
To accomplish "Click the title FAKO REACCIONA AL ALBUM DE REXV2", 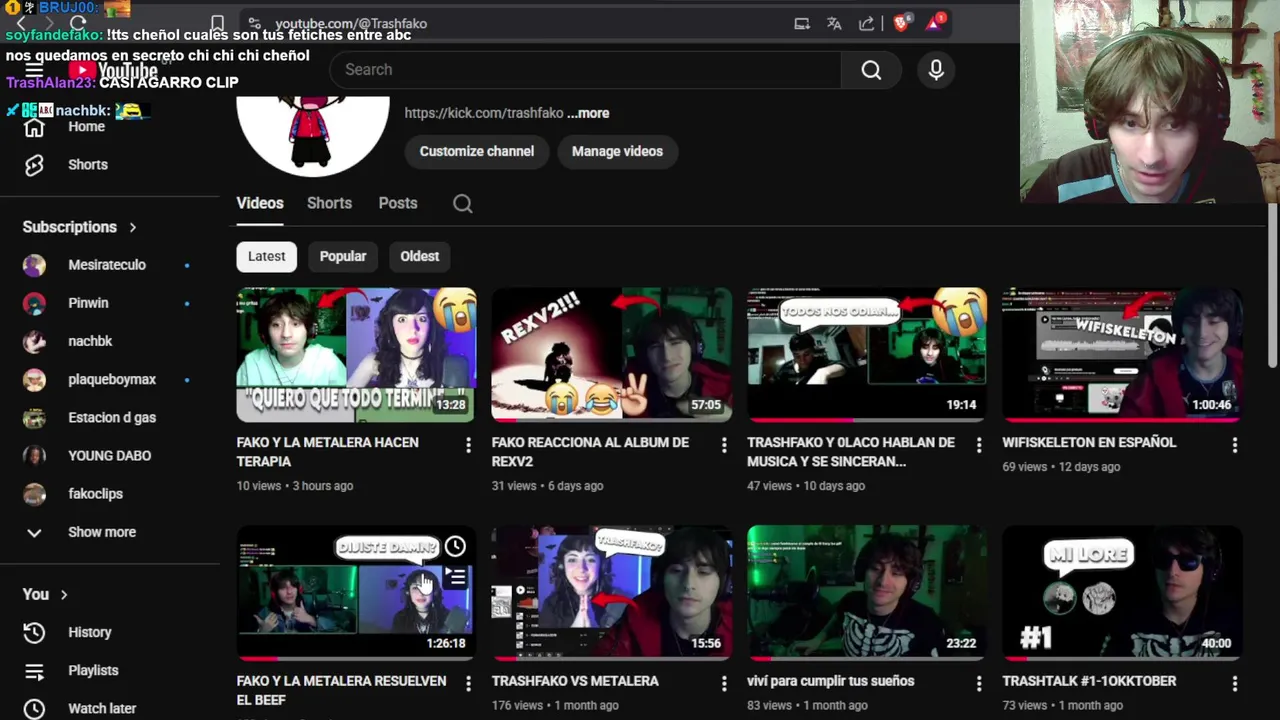I will [x=590, y=452].
